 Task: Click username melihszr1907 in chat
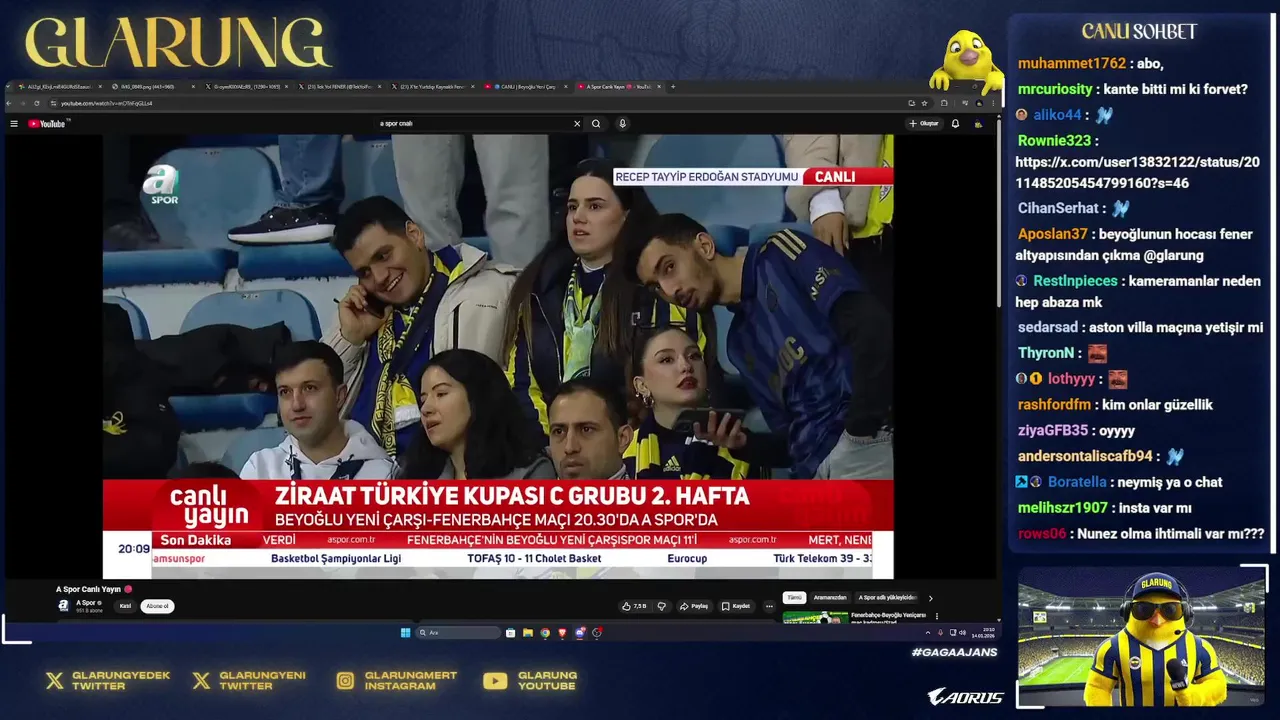pyautogui.click(x=1063, y=508)
